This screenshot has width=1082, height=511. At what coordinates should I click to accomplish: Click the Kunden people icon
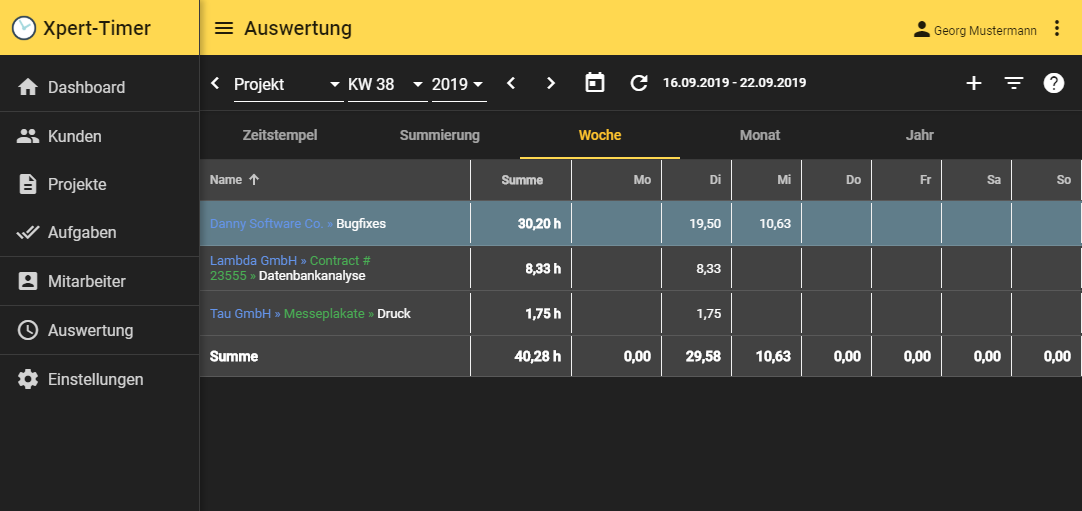[x=28, y=136]
